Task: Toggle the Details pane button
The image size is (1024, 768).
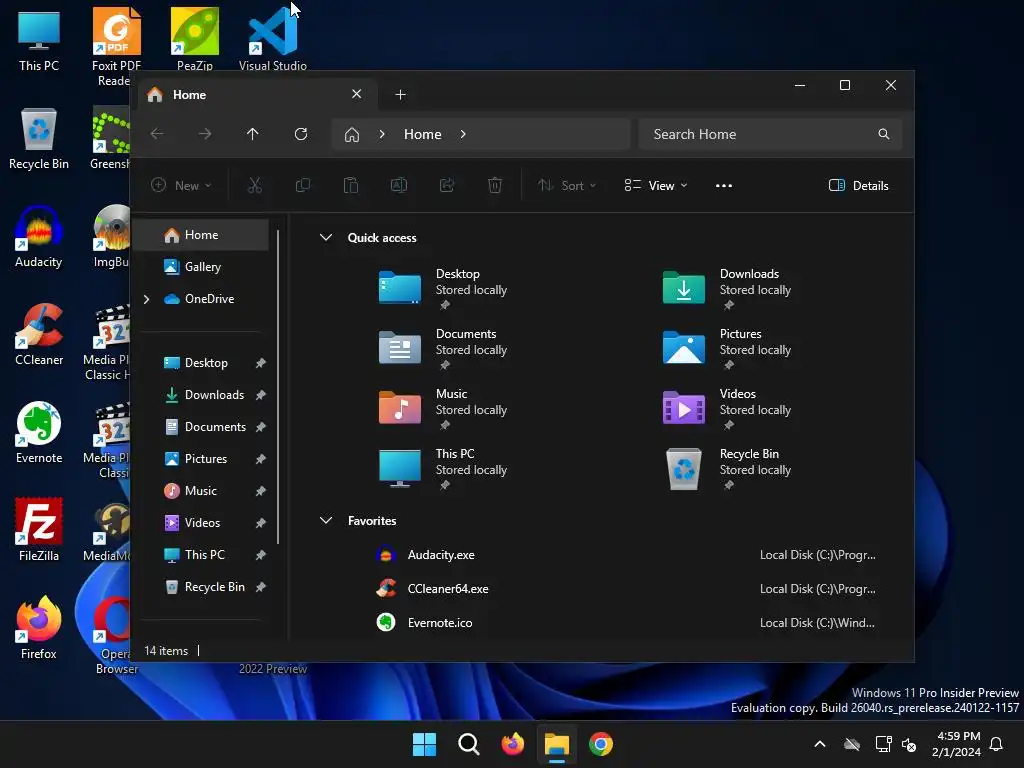Action: click(x=858, y=185)
